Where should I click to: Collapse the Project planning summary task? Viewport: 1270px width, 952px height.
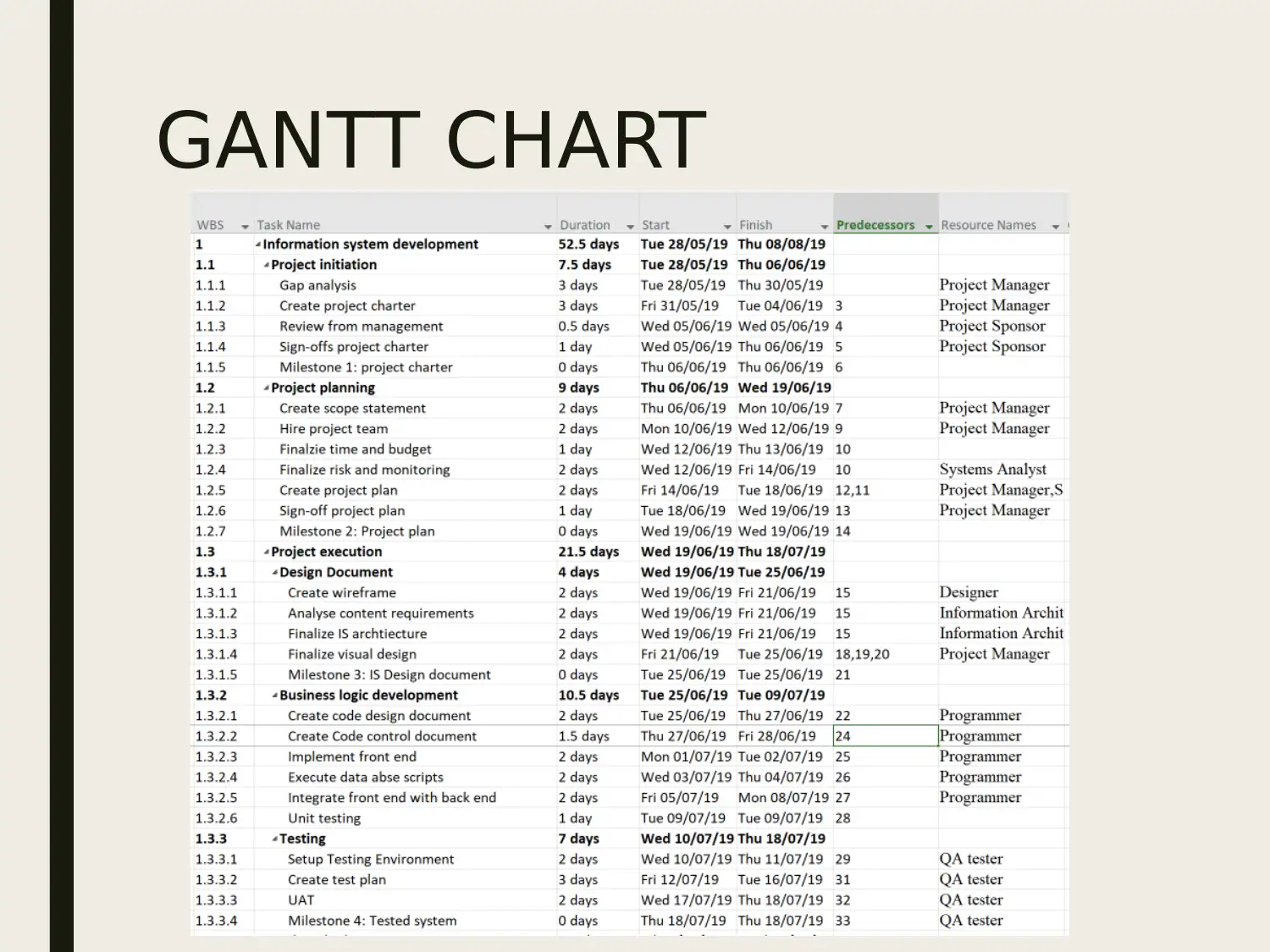(267, 388)
